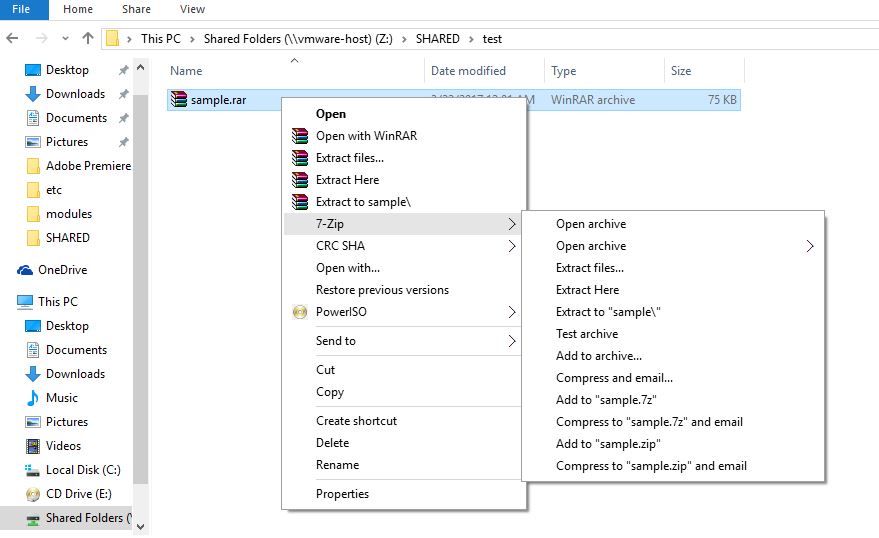
Task: Click the WinRAR icon next to Extract files...
Action: pos(299,158)
